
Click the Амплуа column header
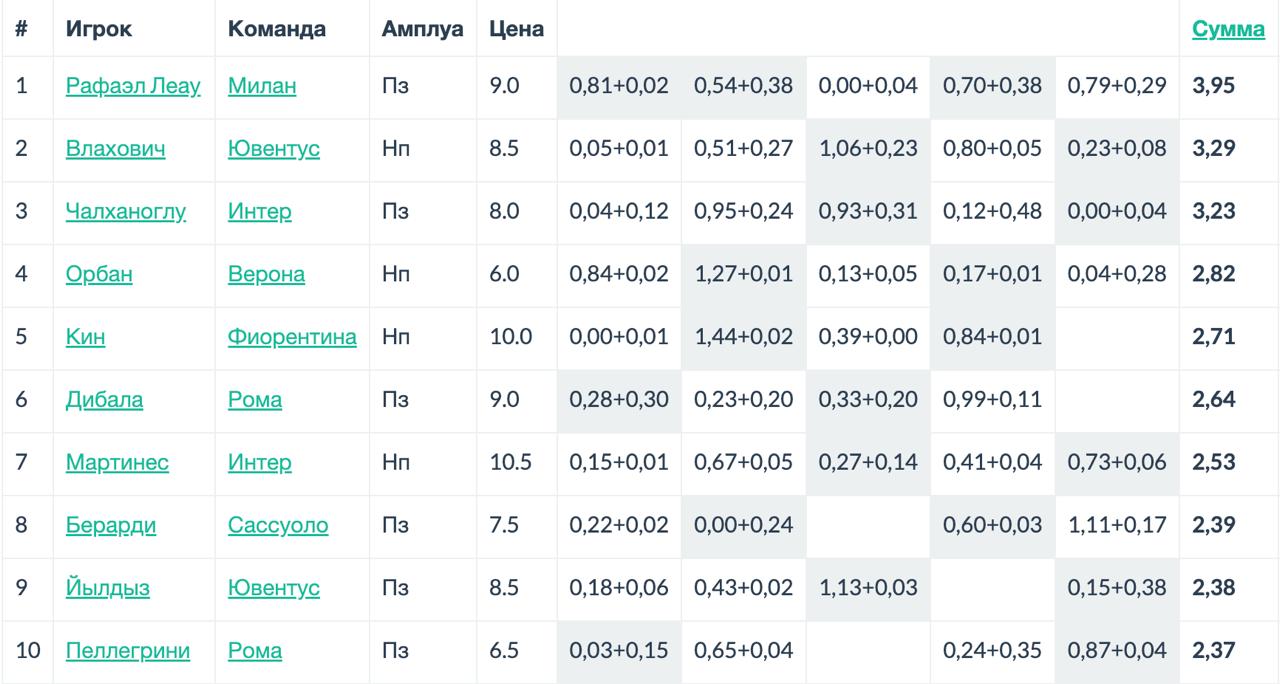click(x=422, y=29)
